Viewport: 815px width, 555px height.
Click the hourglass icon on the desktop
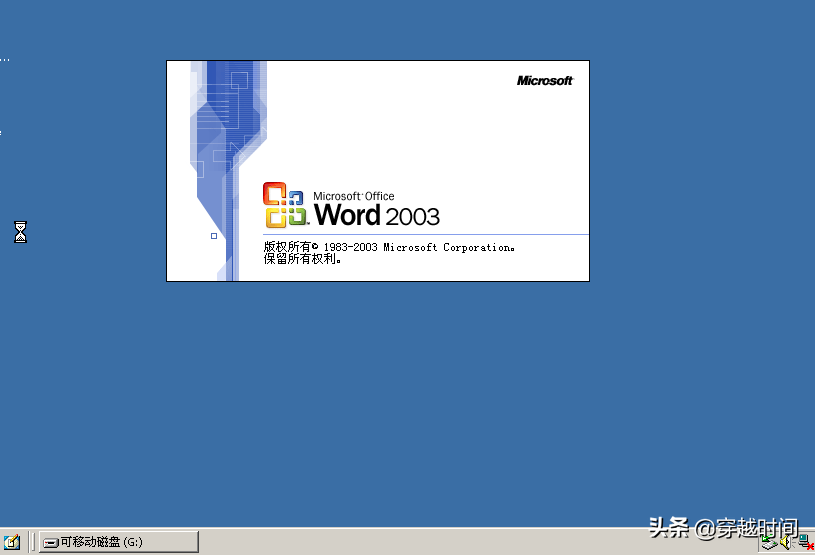(20, 233)
